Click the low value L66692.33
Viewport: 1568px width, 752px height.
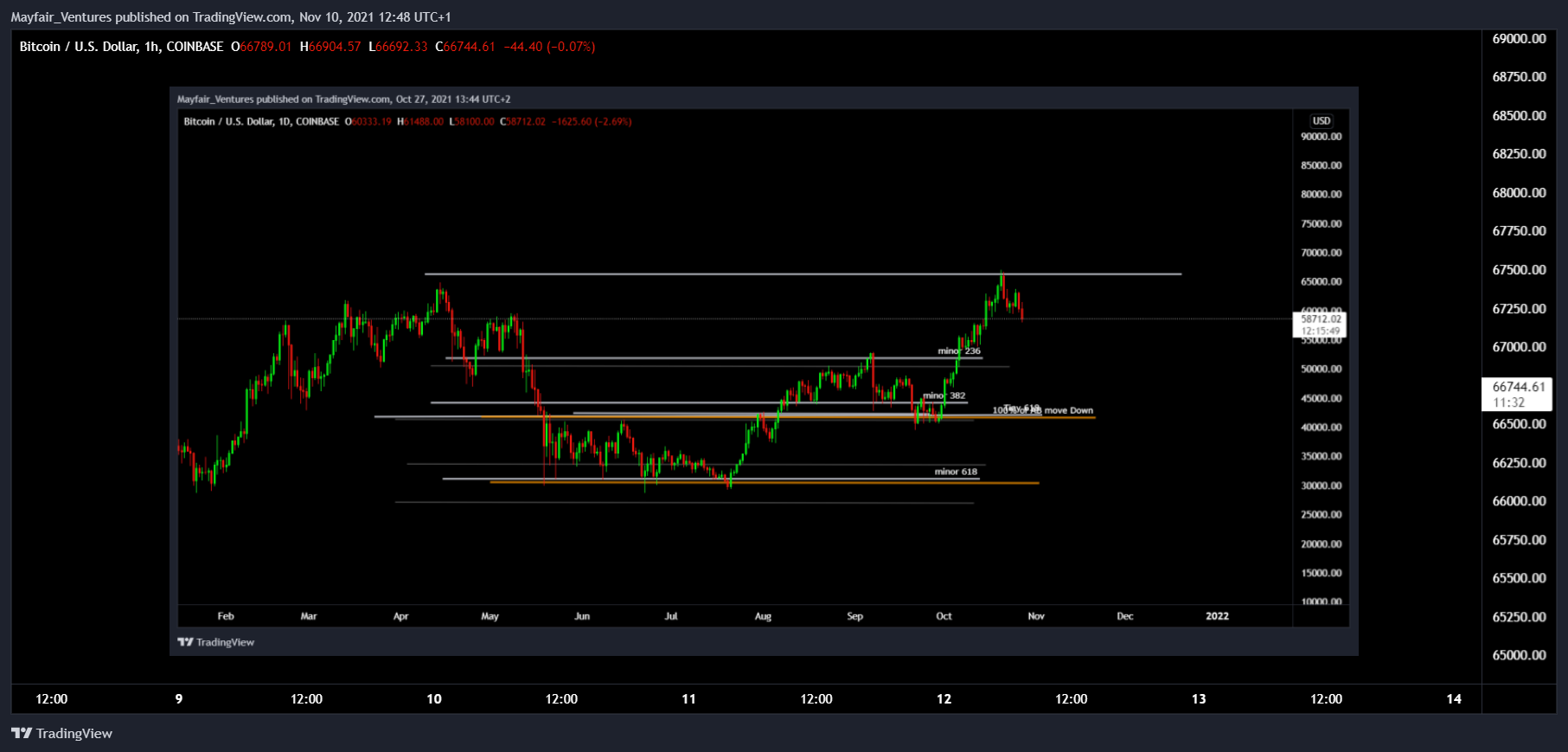coord(398,47)
